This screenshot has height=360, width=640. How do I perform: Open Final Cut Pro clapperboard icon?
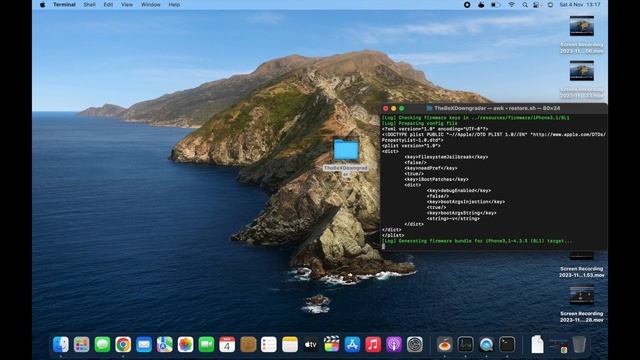(x=331, y=344)
